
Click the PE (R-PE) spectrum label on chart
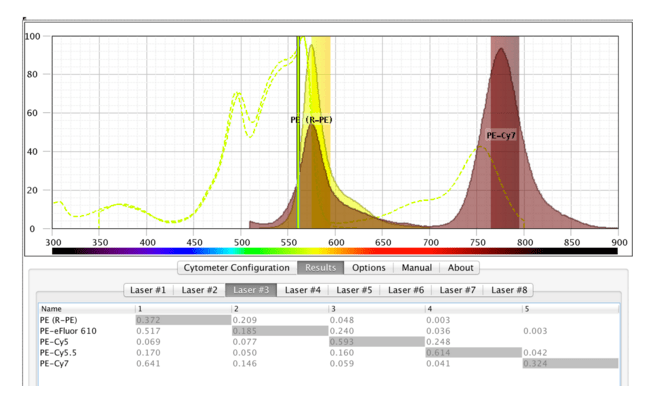coord(311,120)
